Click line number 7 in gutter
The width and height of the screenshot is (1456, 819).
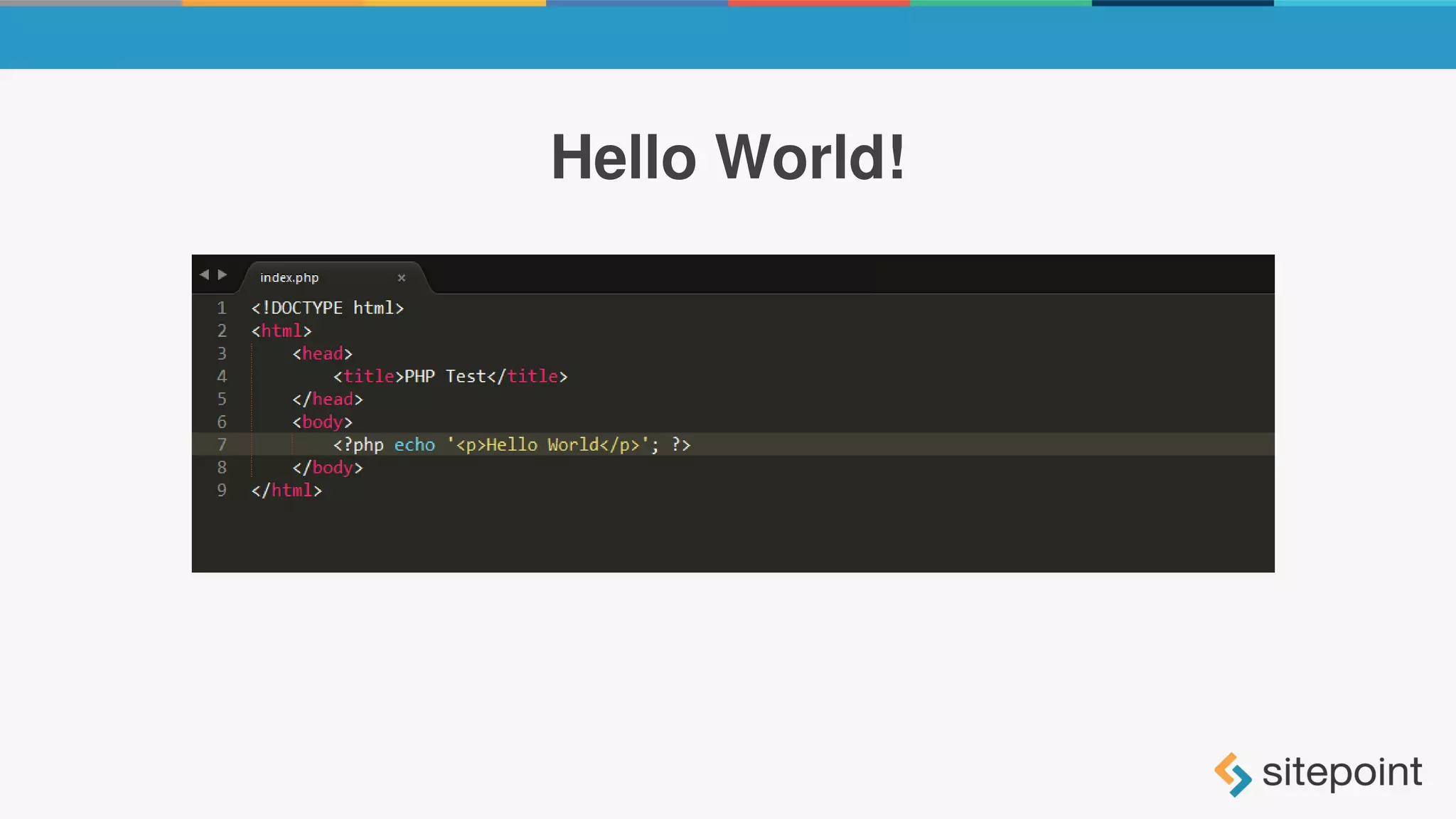pyautogui.click(x=222, y=444)
